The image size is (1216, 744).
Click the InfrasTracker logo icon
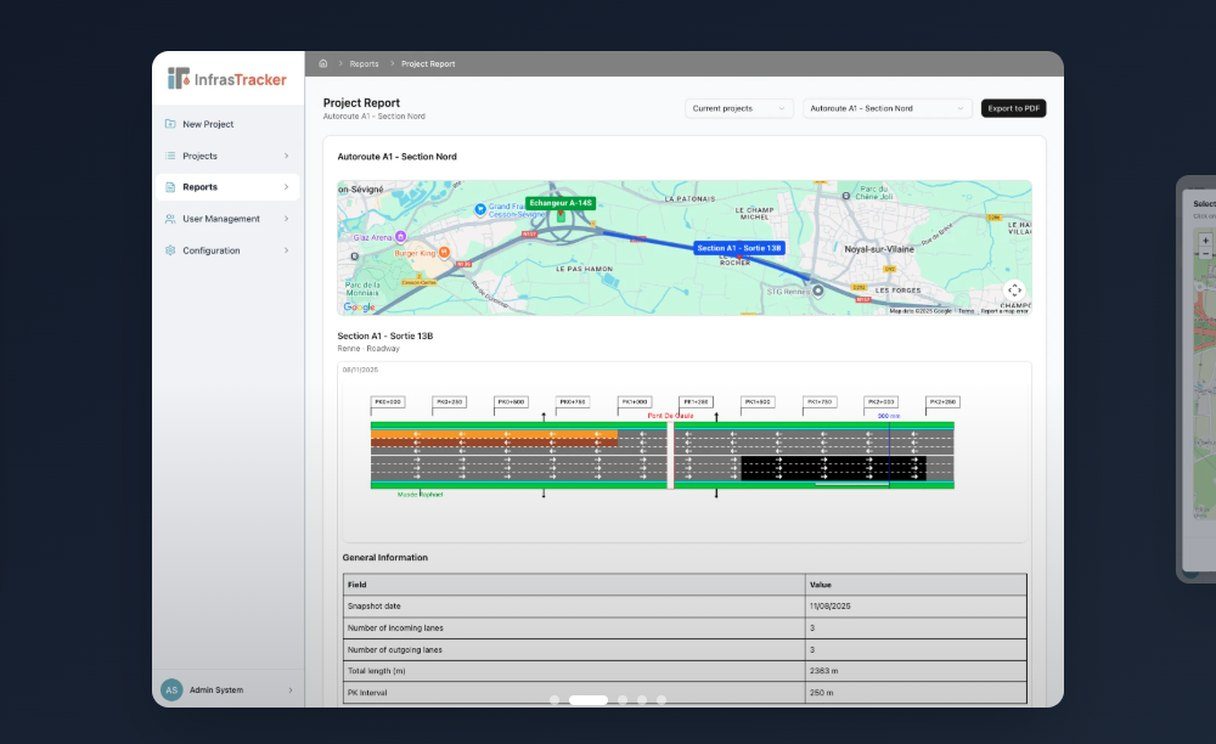pos(178,79)
